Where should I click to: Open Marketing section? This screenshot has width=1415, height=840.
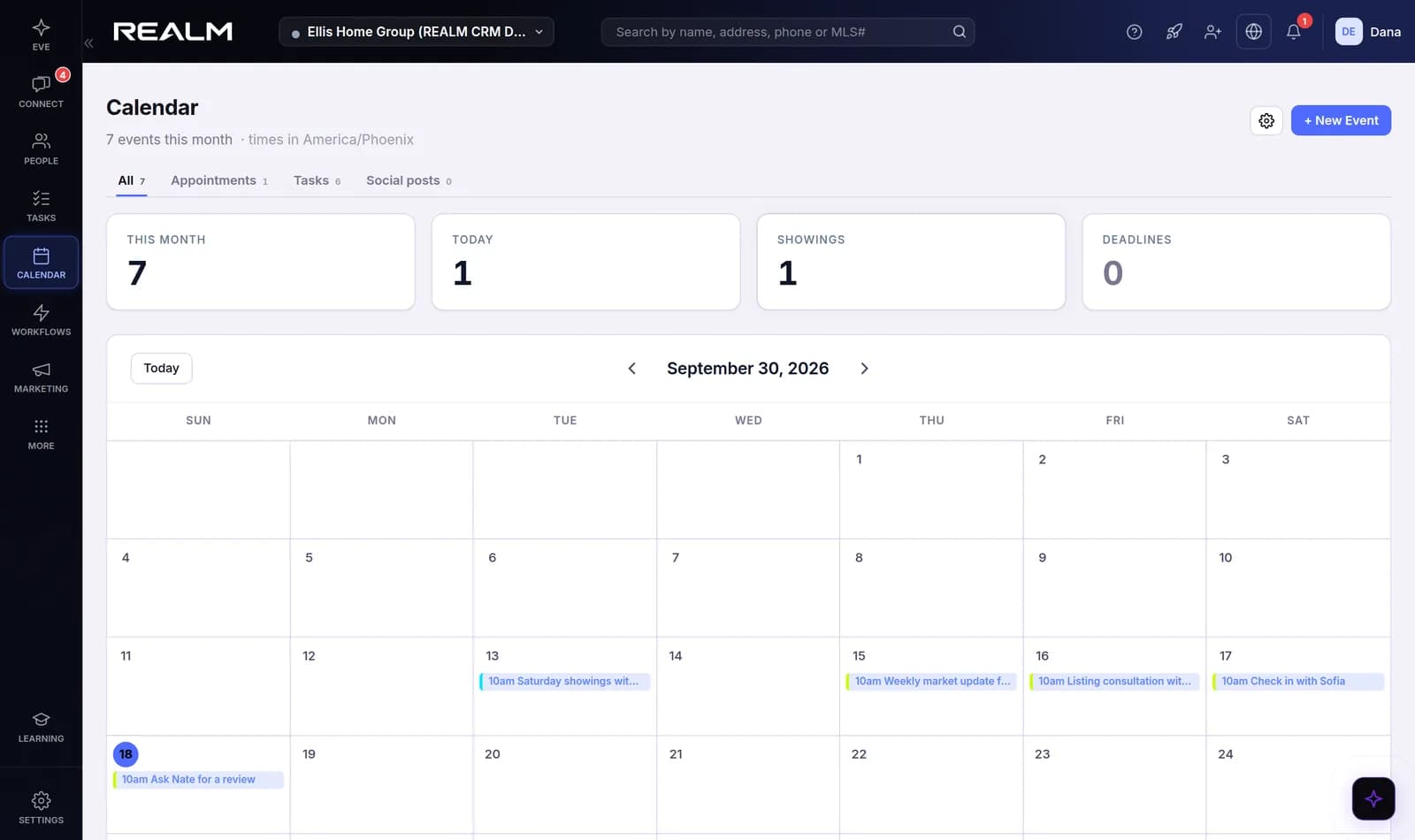[41, 377]
